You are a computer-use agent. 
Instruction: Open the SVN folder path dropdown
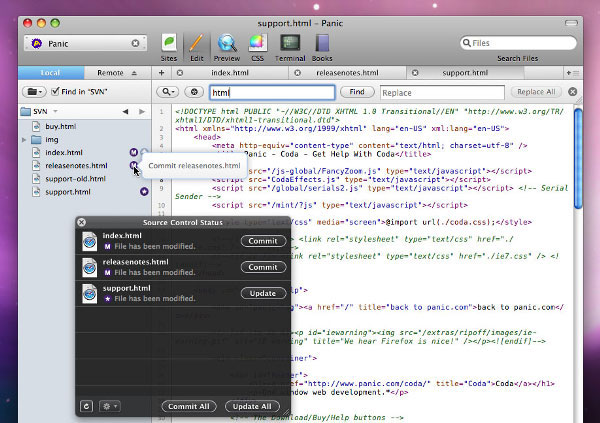point(39,111)
